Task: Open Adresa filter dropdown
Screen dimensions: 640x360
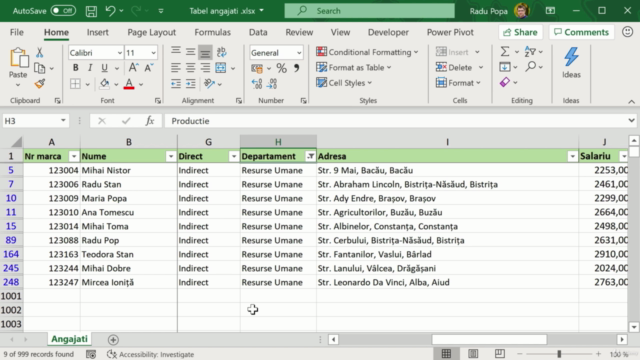Action: (572, 156)
